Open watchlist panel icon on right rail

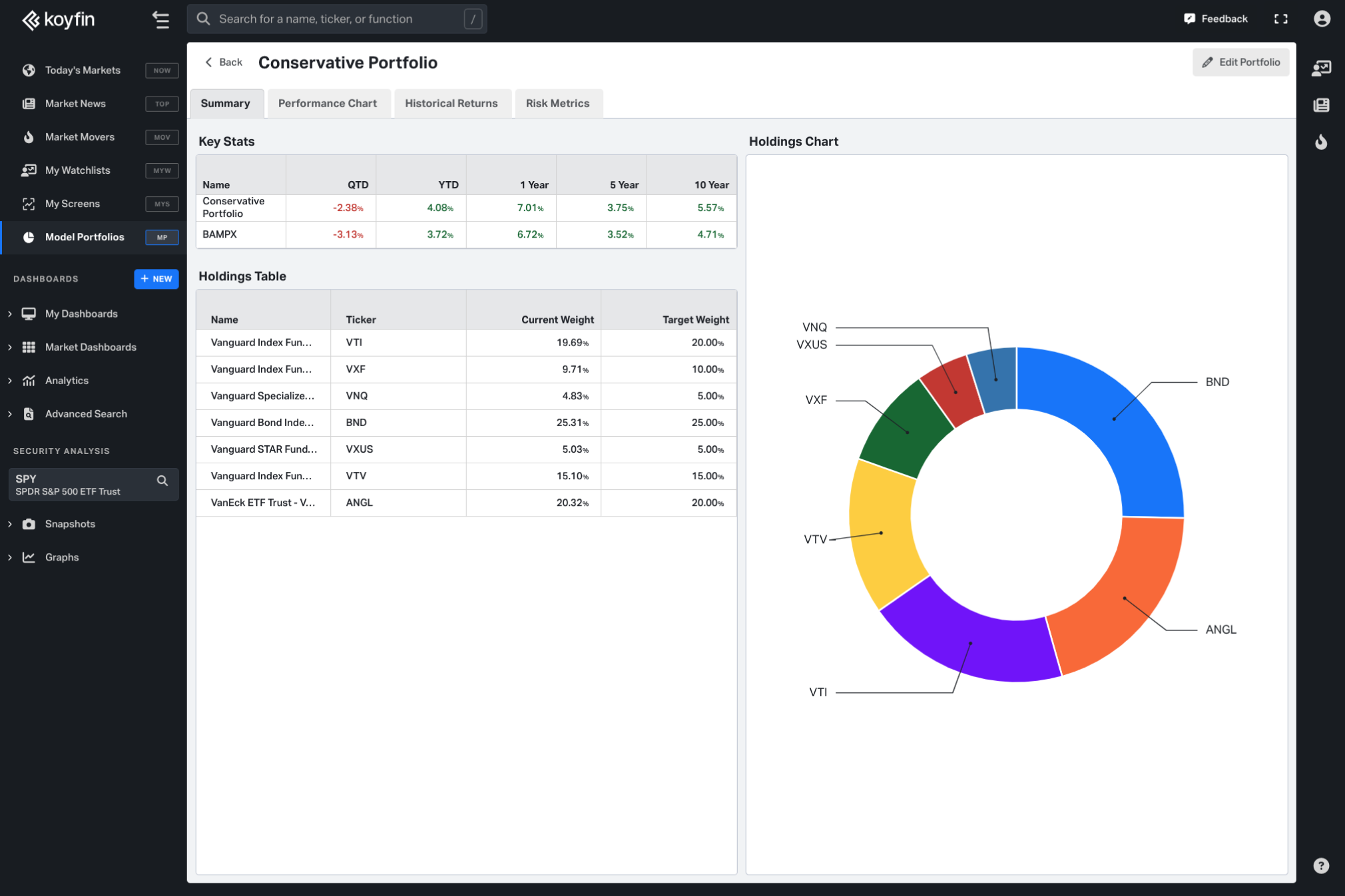click(1321, 68)
